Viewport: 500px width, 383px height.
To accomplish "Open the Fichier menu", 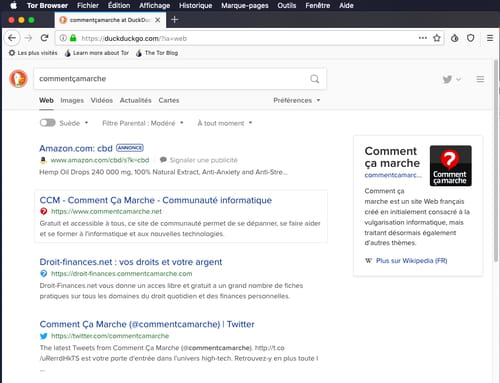I will click(x=88, y=5).
